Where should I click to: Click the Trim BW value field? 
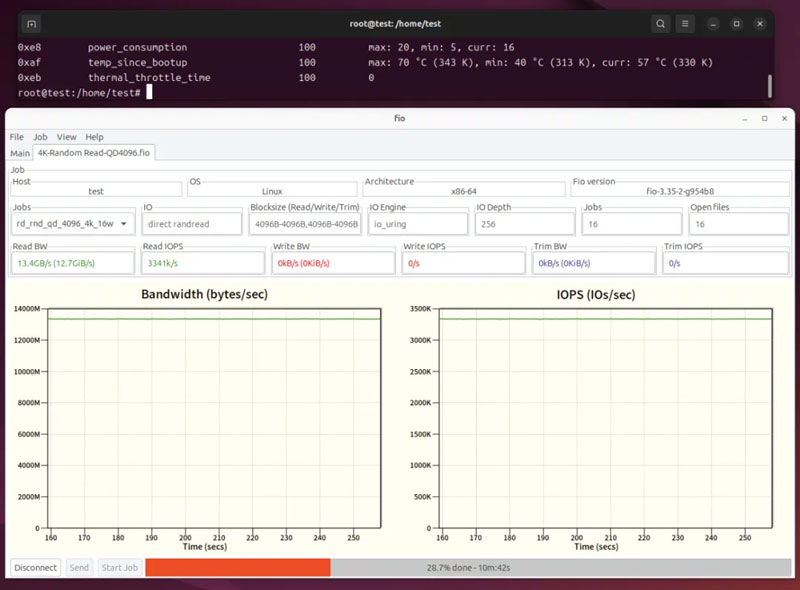coord(594,263)
